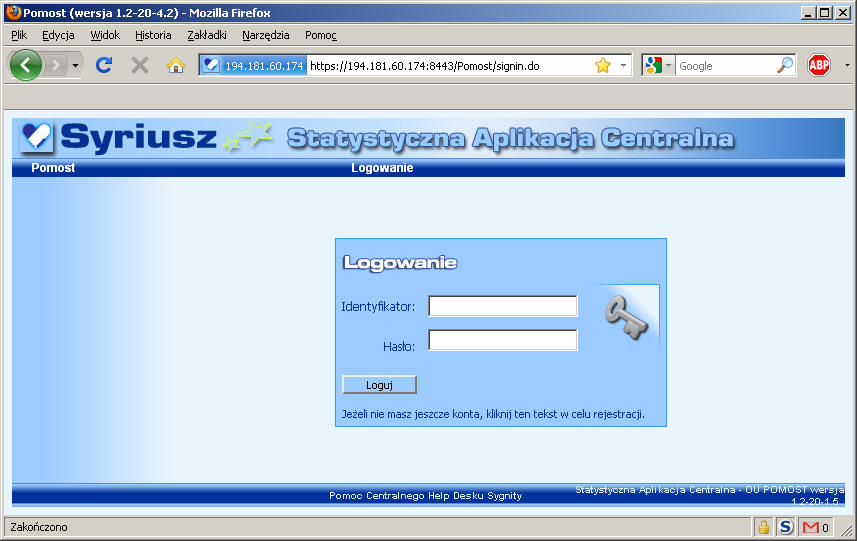The height and width of the screenshot is (541, 857).
Task: Open the Widok menu
Action: 105,35
